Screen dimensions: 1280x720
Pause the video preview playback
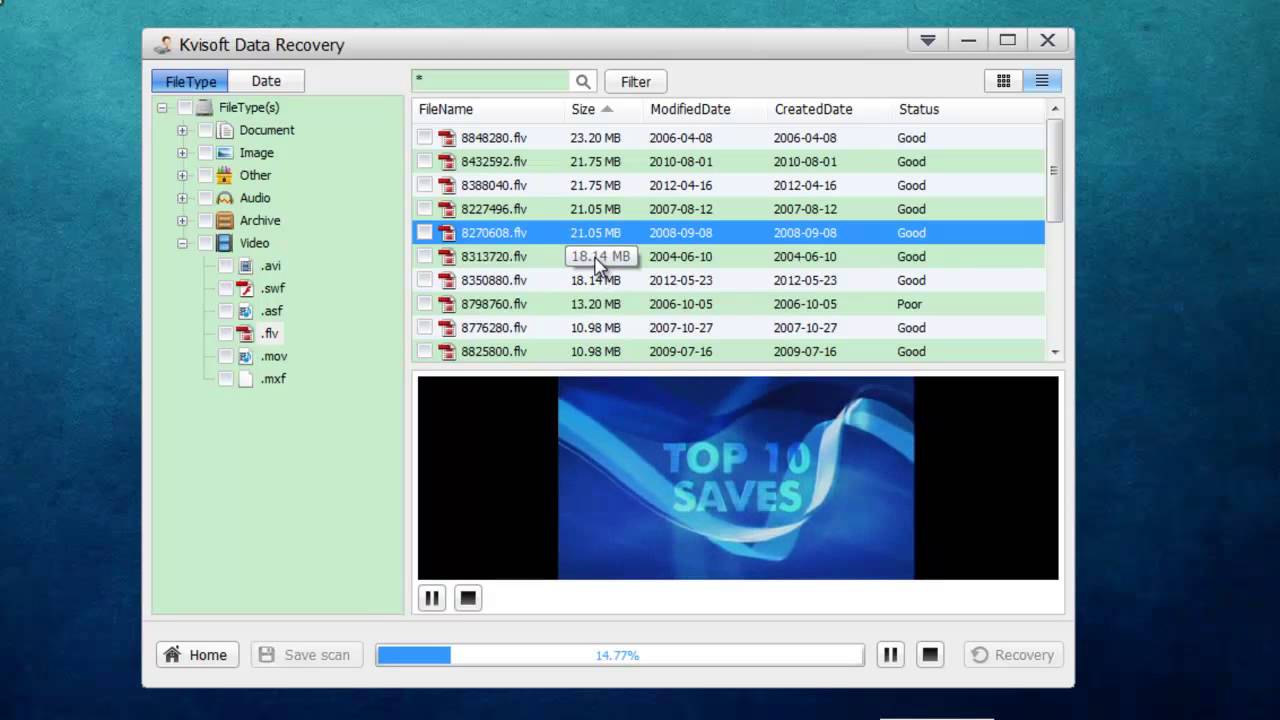(432, 598)
